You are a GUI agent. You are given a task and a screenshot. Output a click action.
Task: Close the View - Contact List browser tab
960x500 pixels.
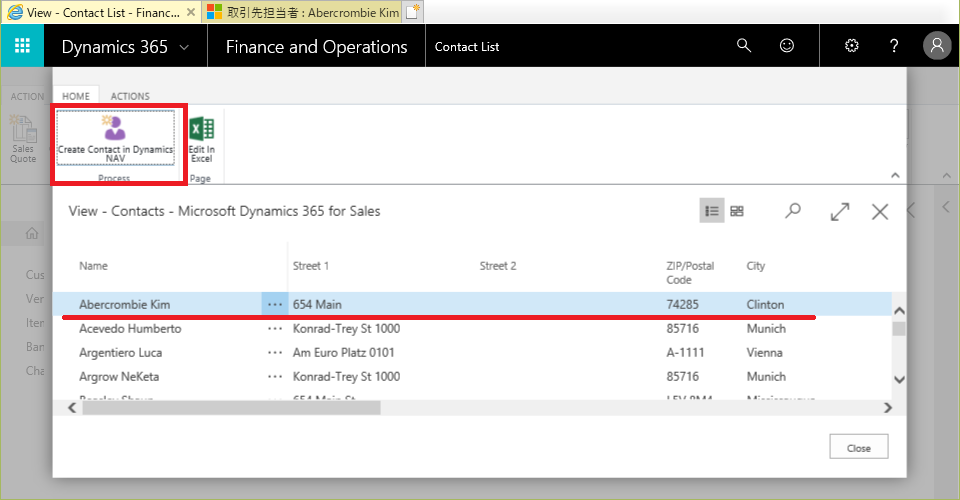[x=190, y=12]
